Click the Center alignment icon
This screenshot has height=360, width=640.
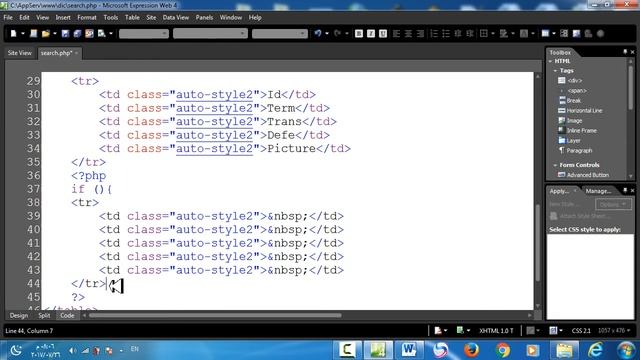tap(408, 33)
